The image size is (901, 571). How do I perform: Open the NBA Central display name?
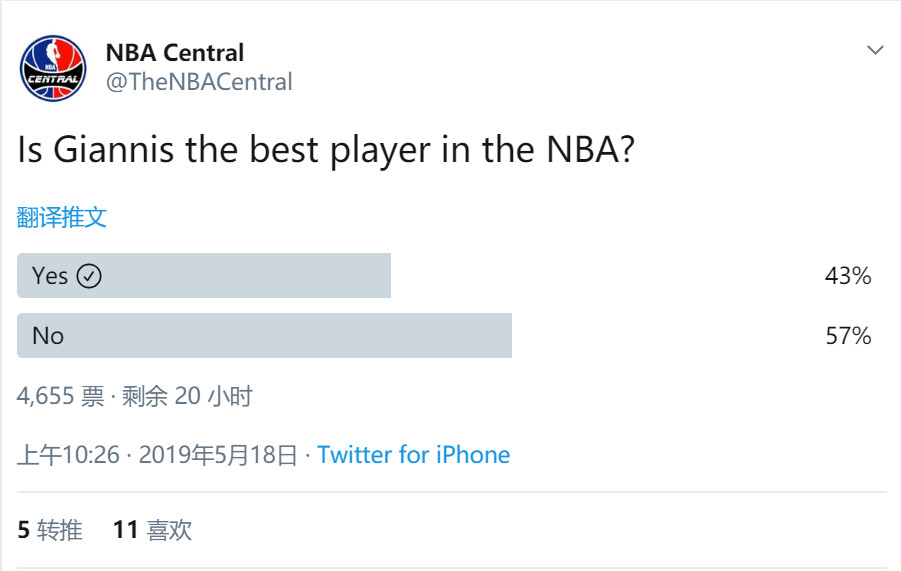[x=174, y=52]
